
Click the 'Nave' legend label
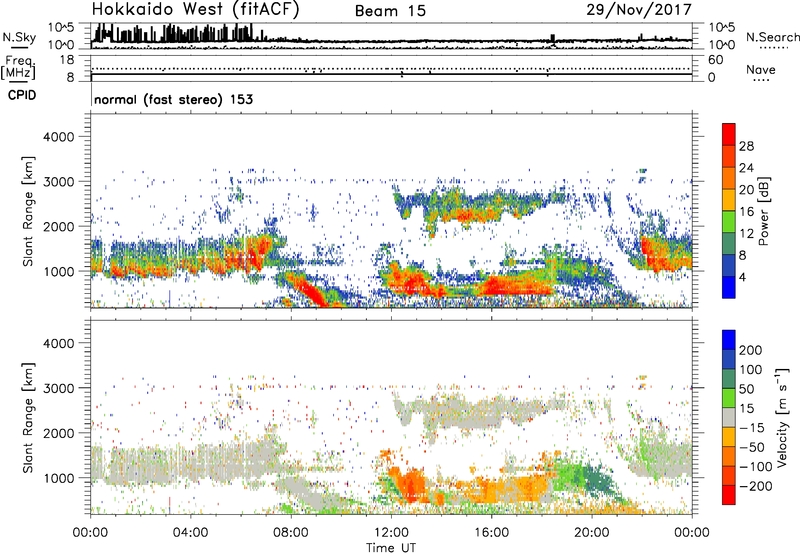coord(761,70)
